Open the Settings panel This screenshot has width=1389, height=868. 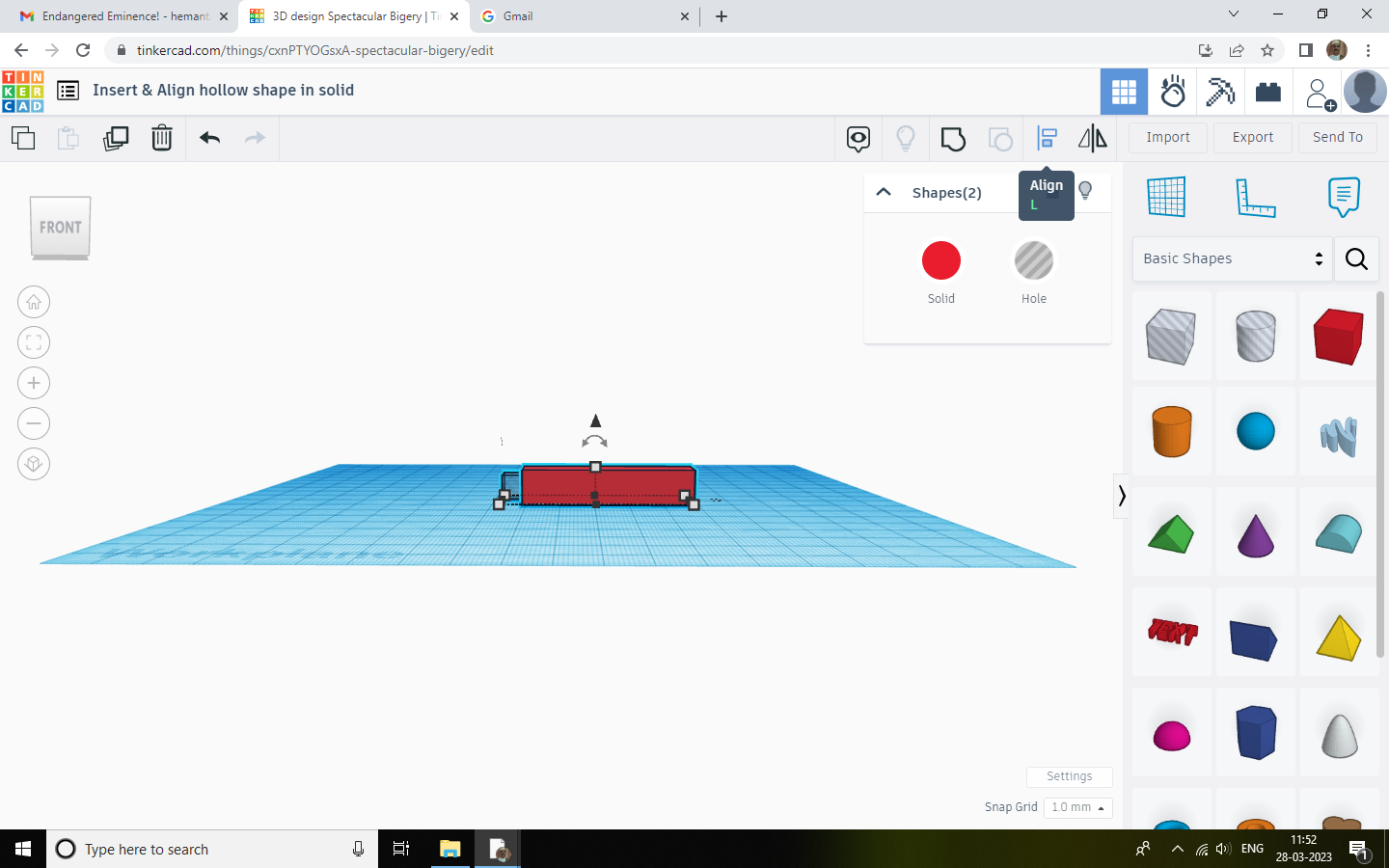click(1069, 776)
